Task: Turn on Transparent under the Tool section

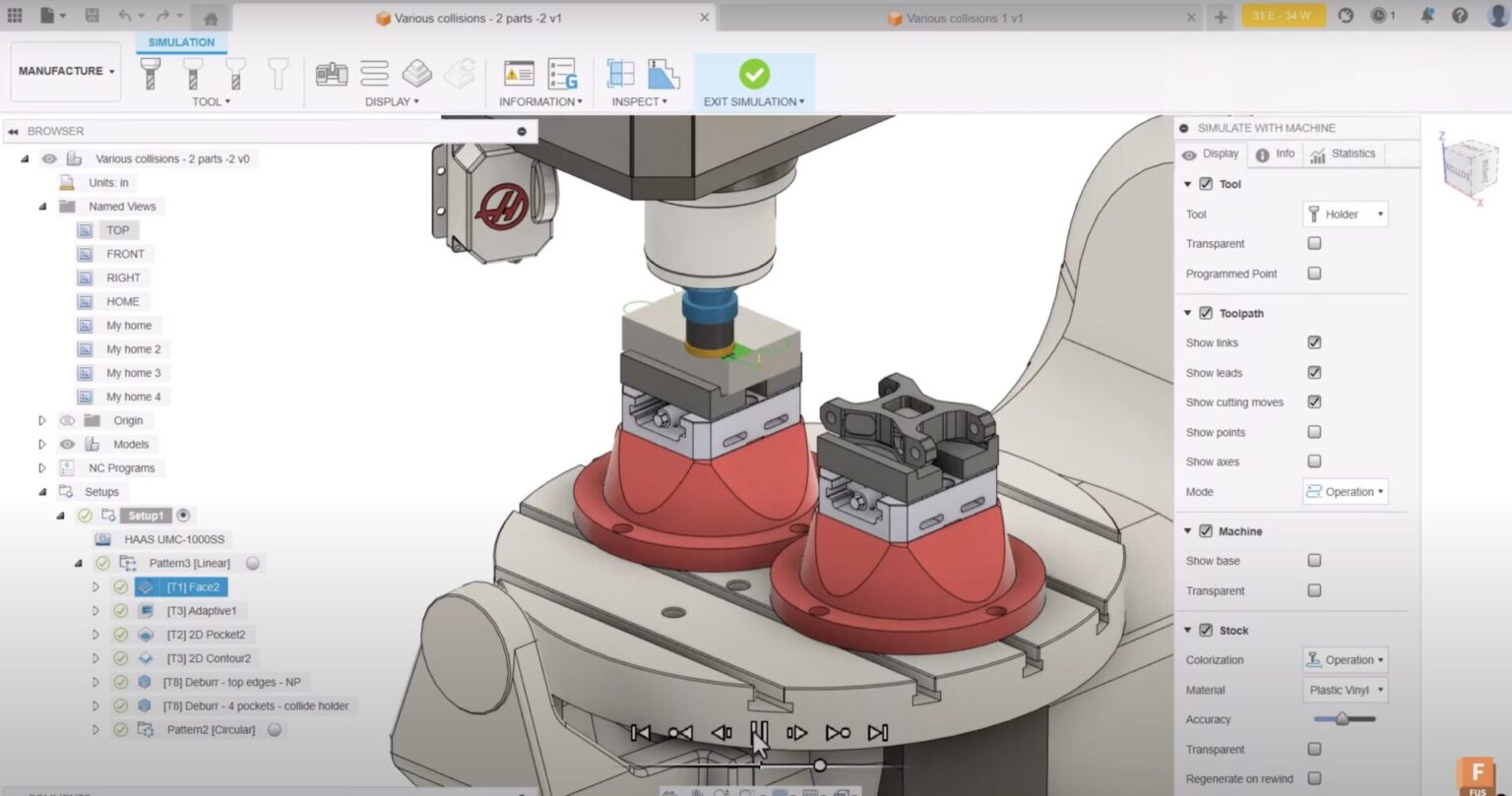Action: click(x=1314, y=243)
